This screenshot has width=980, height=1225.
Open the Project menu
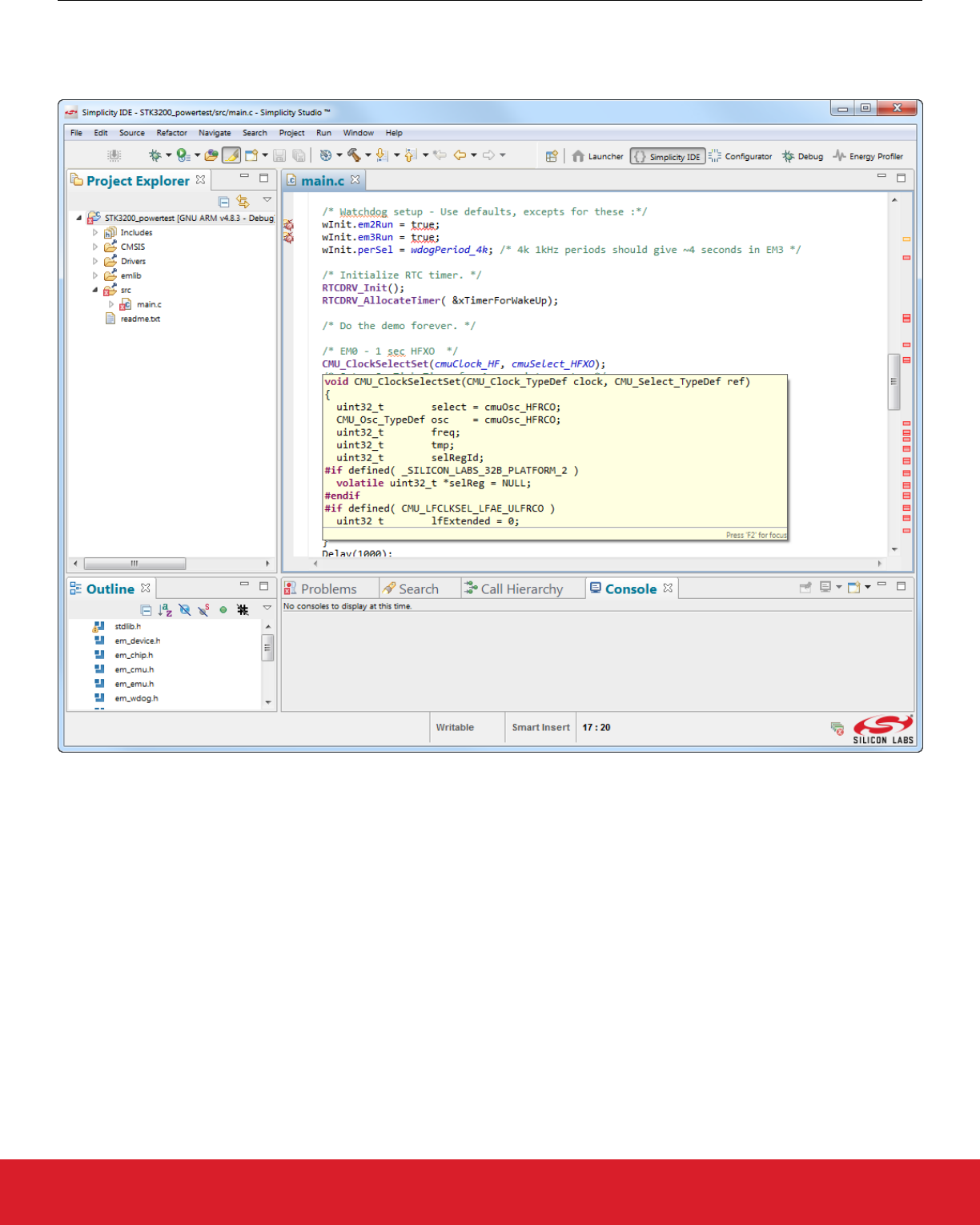291,133
